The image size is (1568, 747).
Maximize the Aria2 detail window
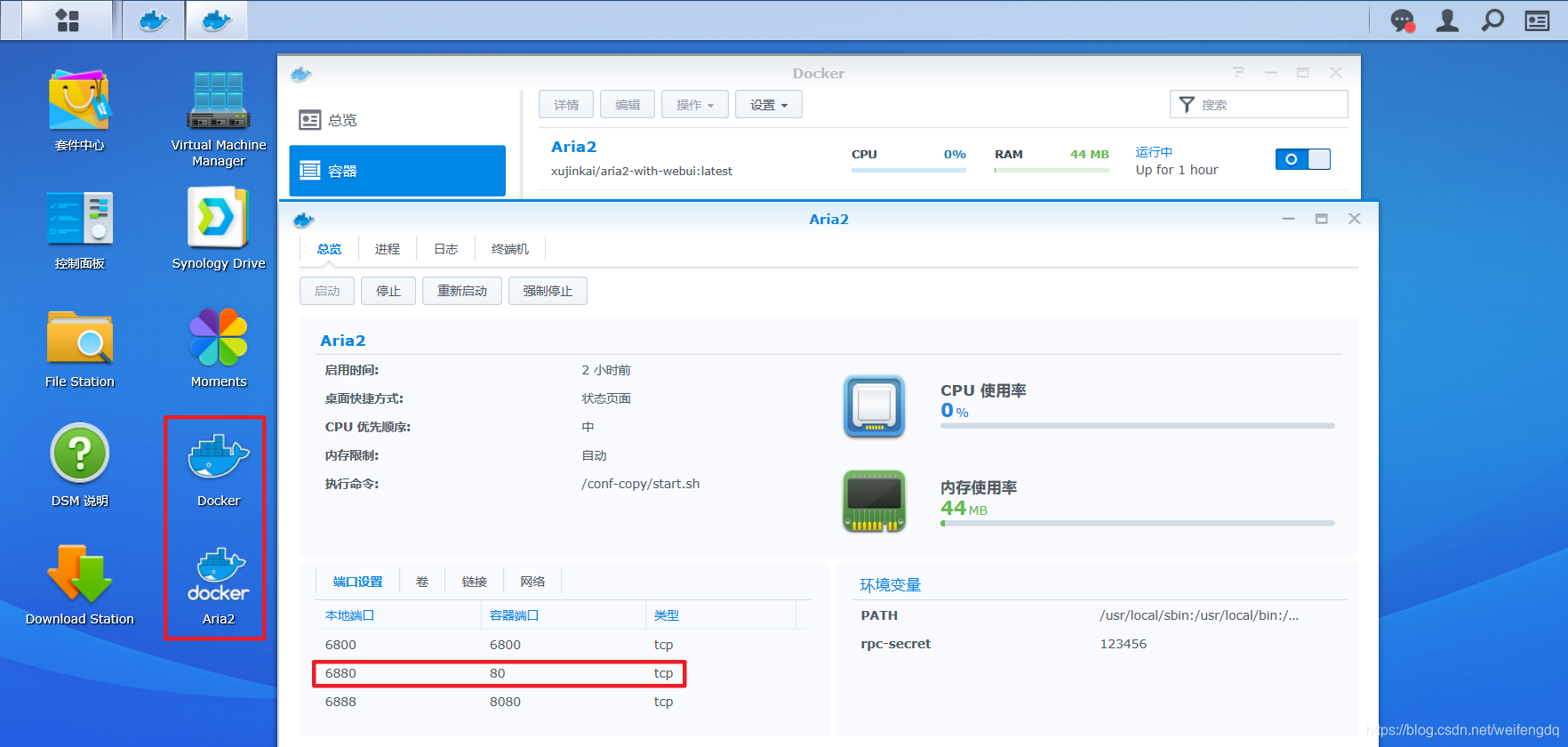[1321, 219]
